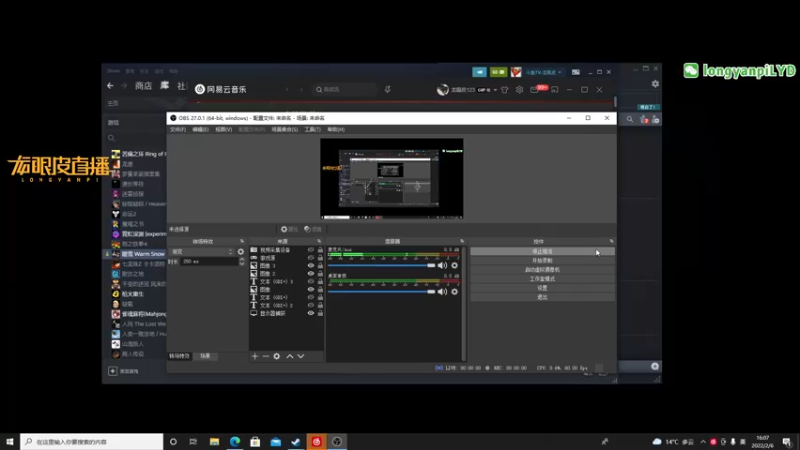This screenshot has width=800, height=450.
Task: Toggle visibility of 图像 3 source
Action: (311, 266)
